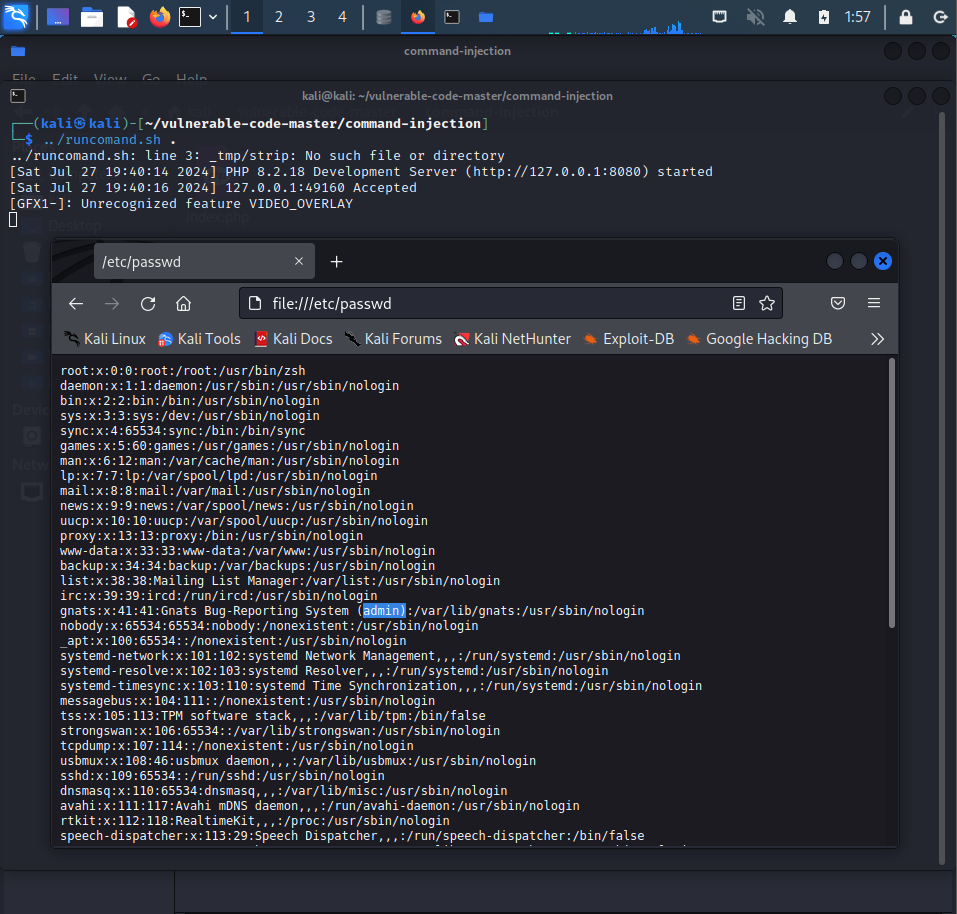Viewport: 957px width, 914px height.
Task: Reload the /etc/passwd page
Action: [x=148, y=303]
